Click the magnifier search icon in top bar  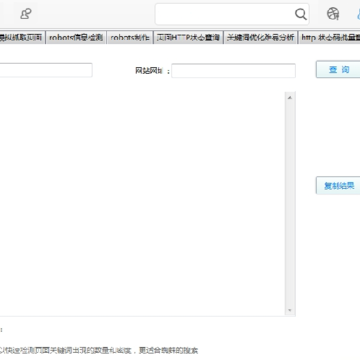click(x=301, y=14)
